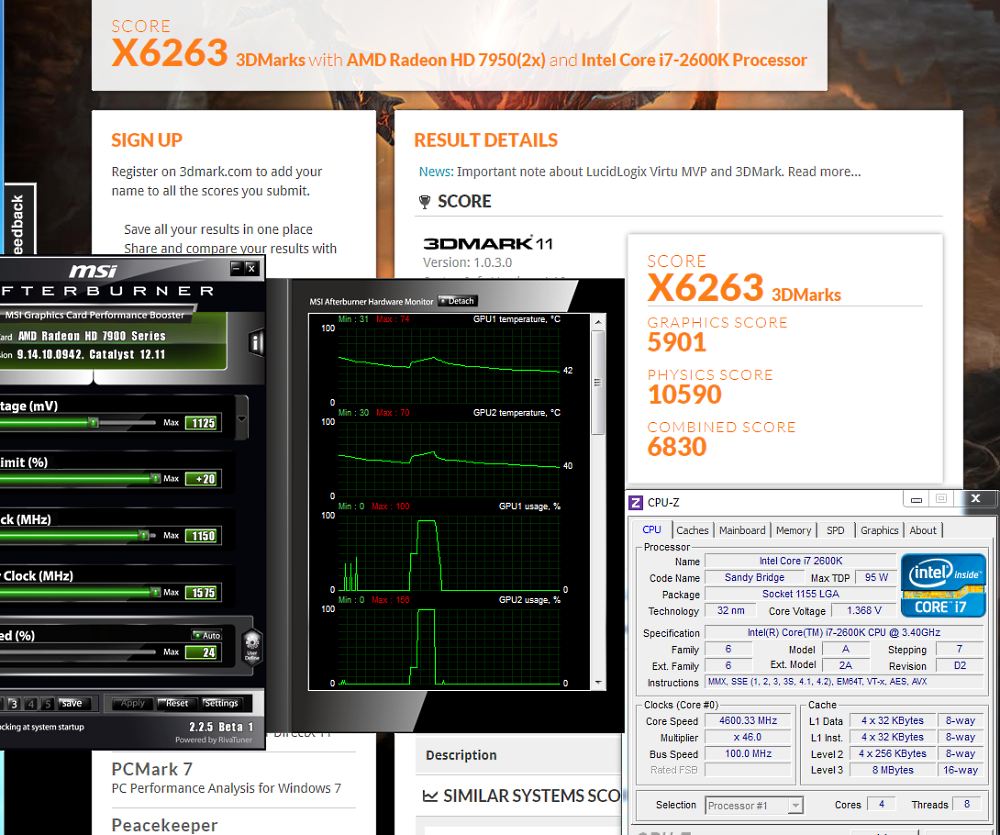Select Afterburner profile slot 4

click(31, 704)
